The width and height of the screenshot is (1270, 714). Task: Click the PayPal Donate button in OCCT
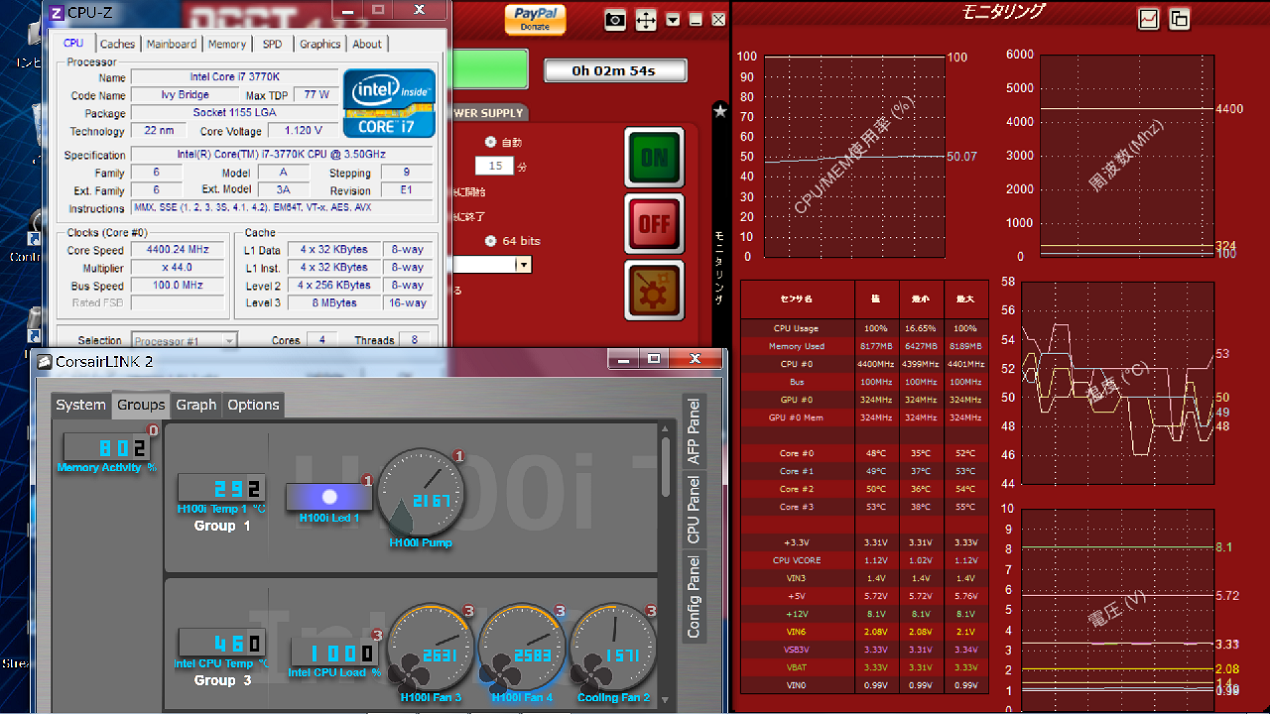535,19
